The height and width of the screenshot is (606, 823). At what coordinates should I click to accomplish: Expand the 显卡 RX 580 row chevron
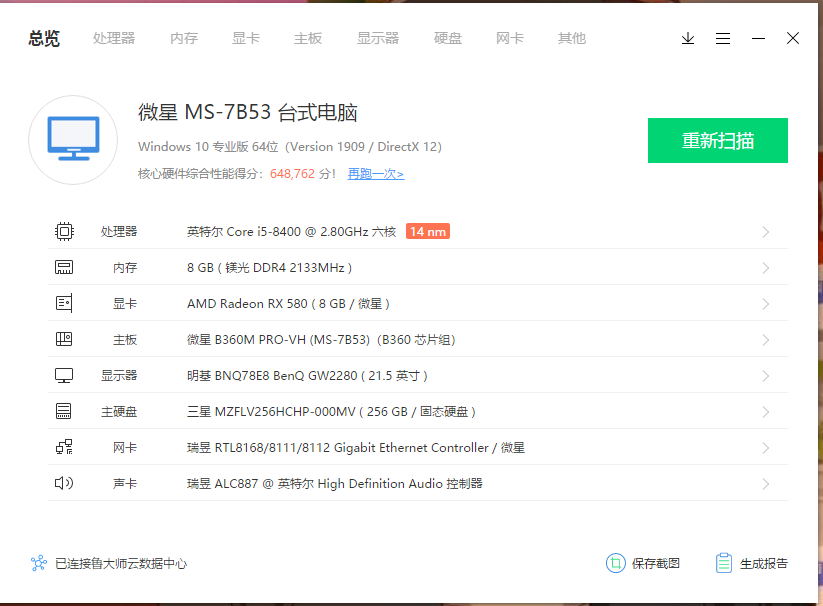coord(766,304)
